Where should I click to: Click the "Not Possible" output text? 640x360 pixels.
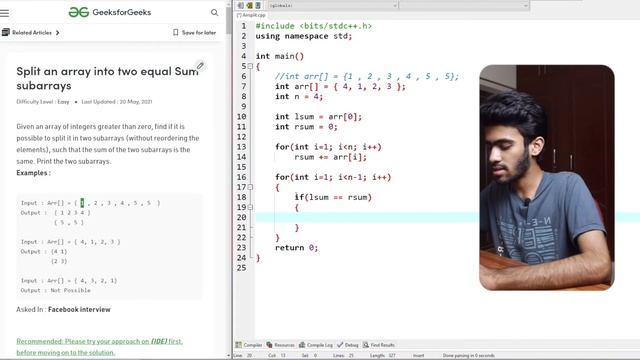71,291
